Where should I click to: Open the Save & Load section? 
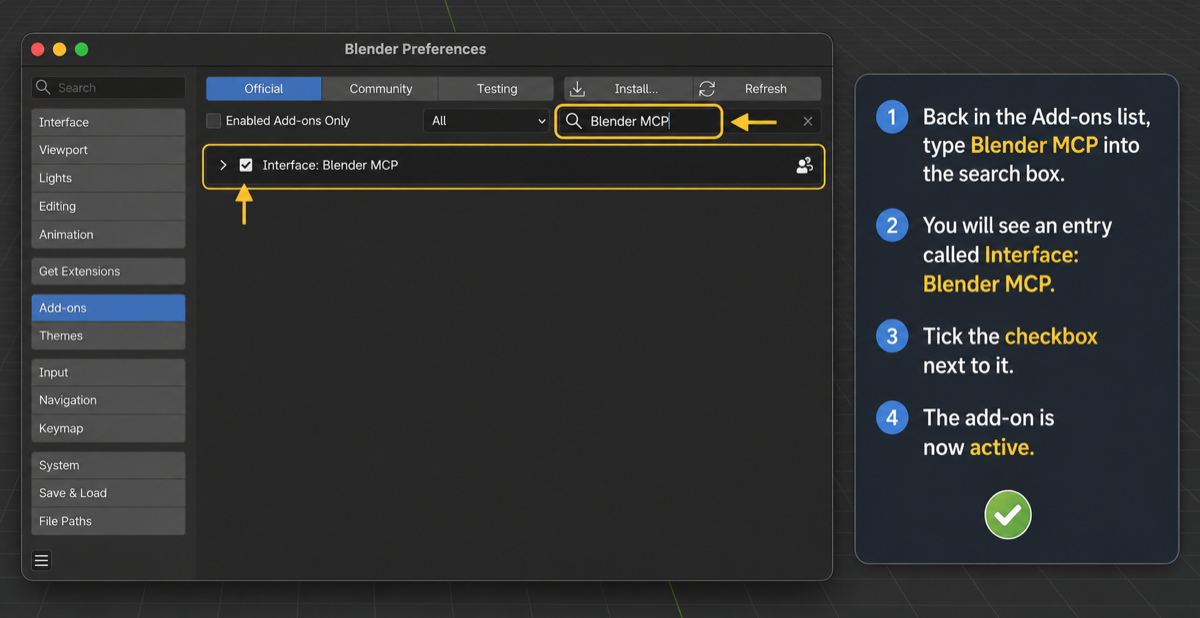(x=108, y=493)
